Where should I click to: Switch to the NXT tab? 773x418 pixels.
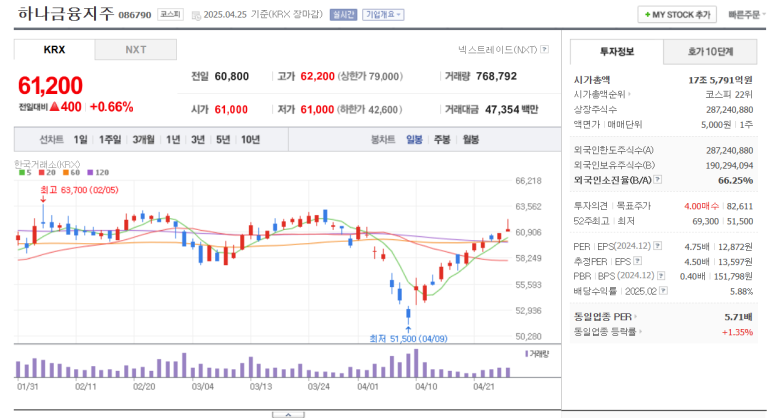pos(136,50)
